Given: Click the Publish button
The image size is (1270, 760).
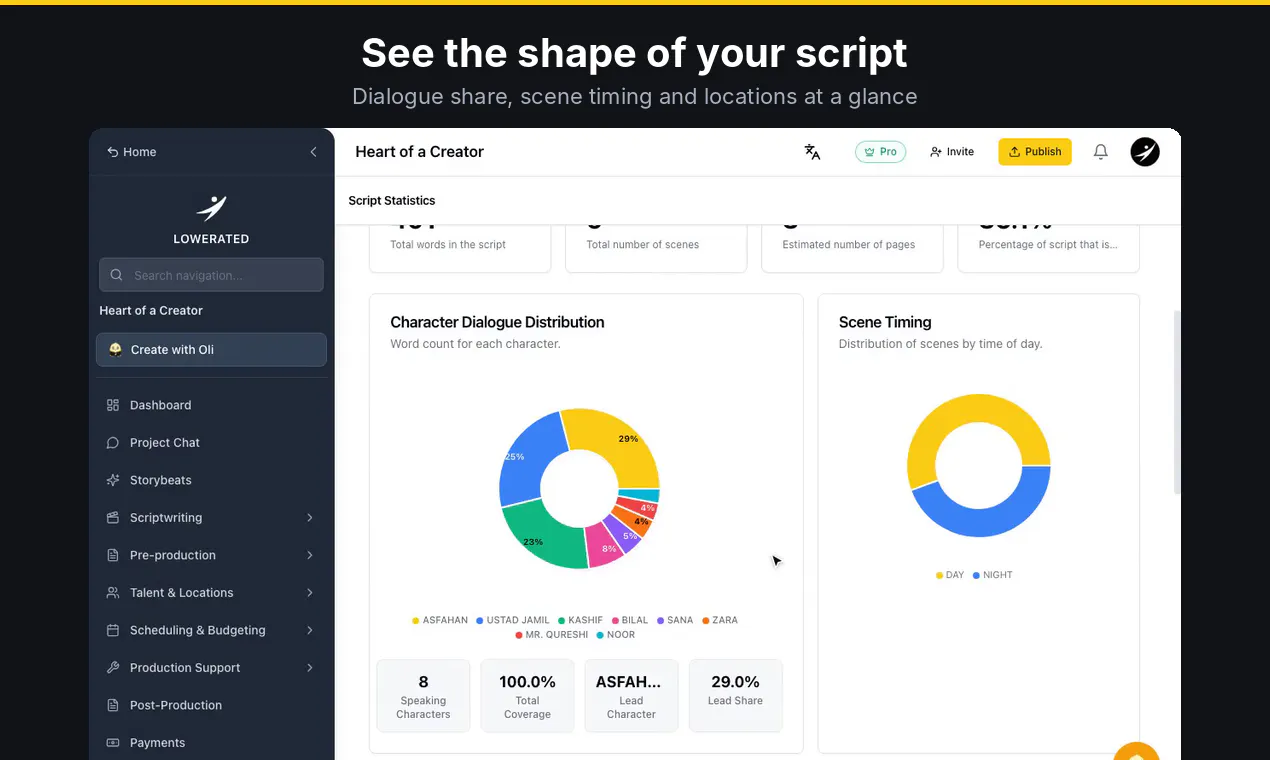Looking at the screenshot, I should point(1035,152).
